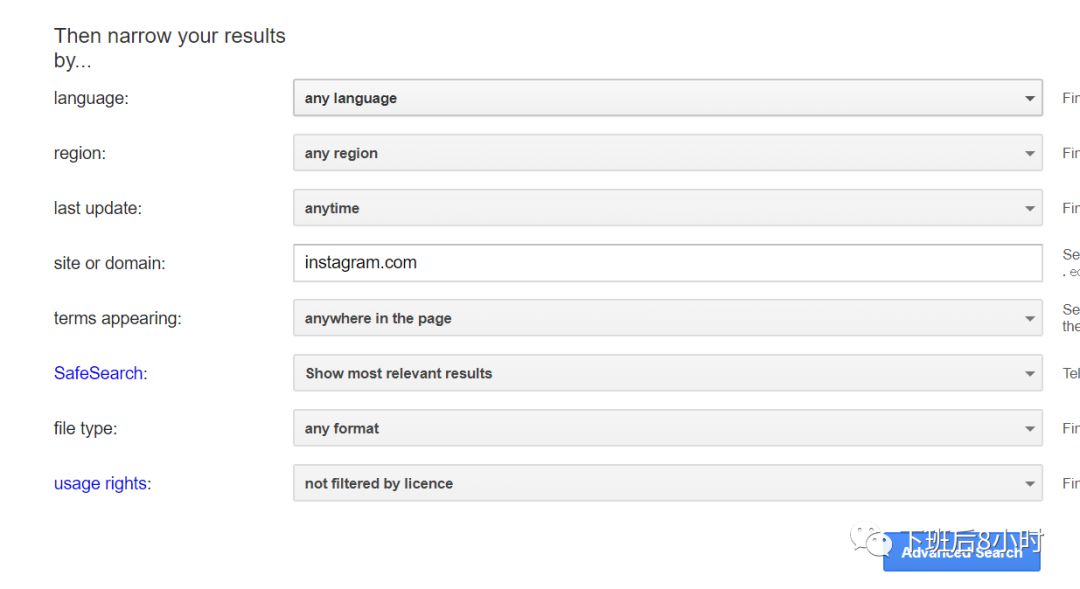Select the 'last update:' label text
This screenshot has width=1080, height=589.
[x=97, y=208]
